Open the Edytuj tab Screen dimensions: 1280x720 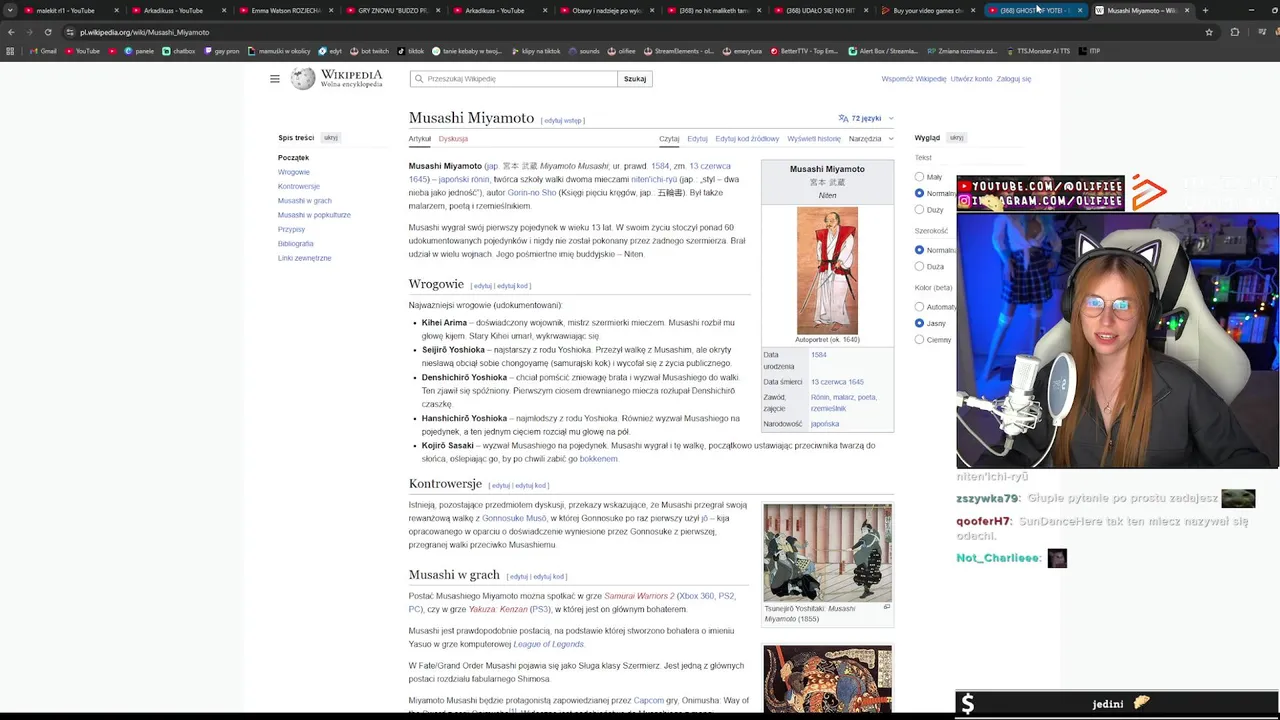pyautogui.click(x=697, y=139)
